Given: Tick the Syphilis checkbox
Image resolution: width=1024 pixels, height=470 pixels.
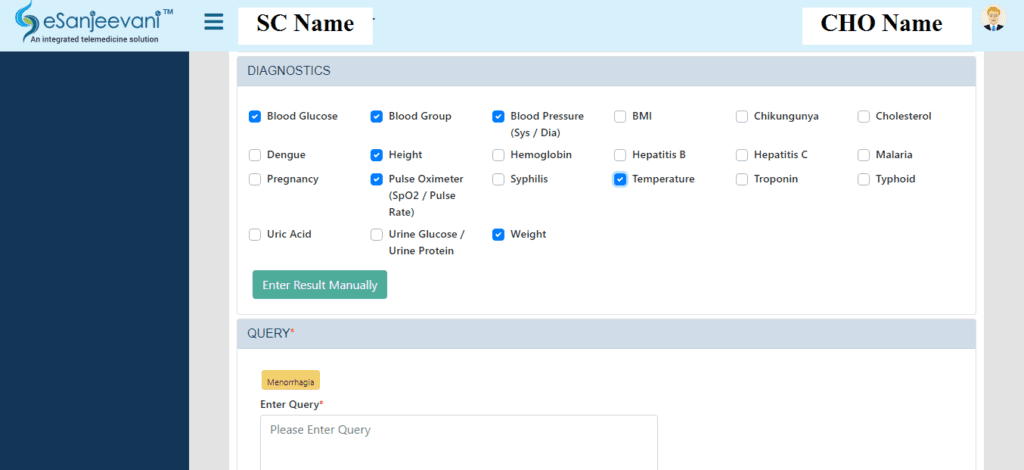Looking at the screenshot, I should [x=498, y=180].
